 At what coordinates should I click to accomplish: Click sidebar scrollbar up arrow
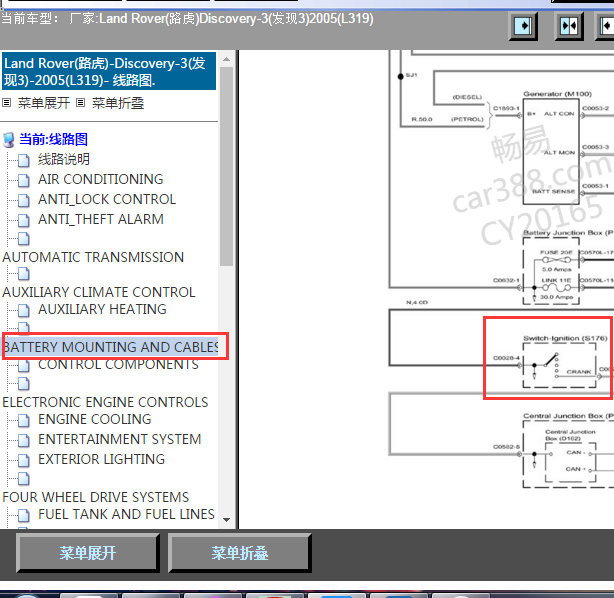(226, 60)
